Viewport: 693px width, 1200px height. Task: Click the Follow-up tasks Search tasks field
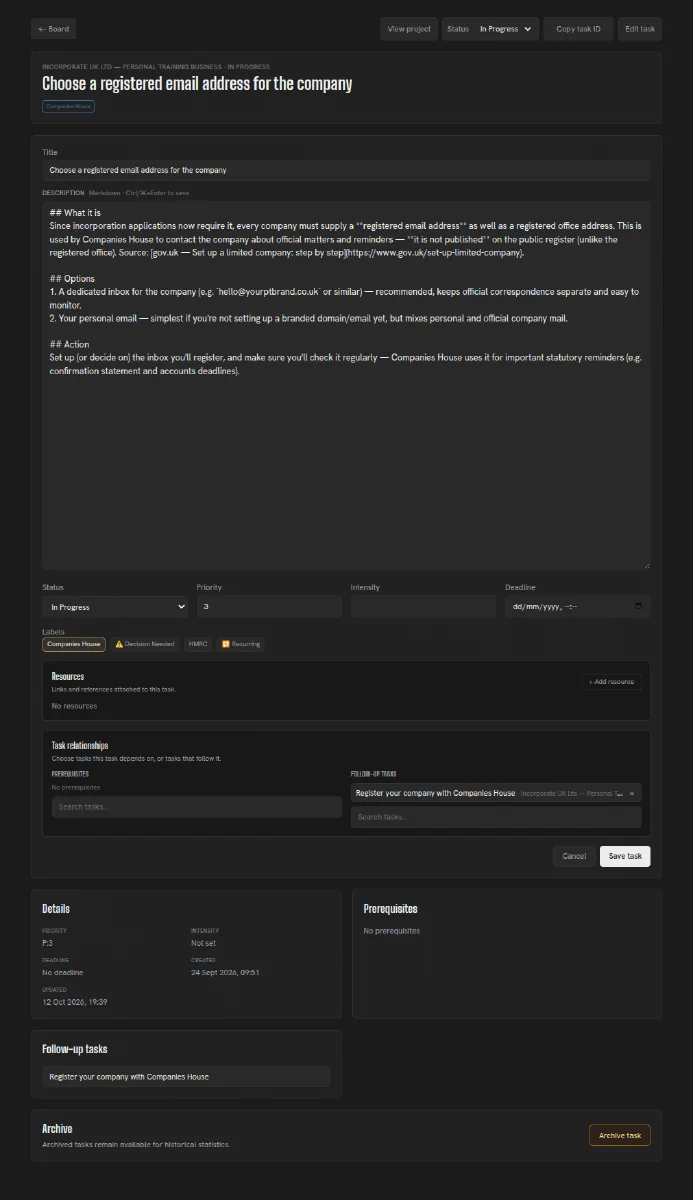[496, 817]
